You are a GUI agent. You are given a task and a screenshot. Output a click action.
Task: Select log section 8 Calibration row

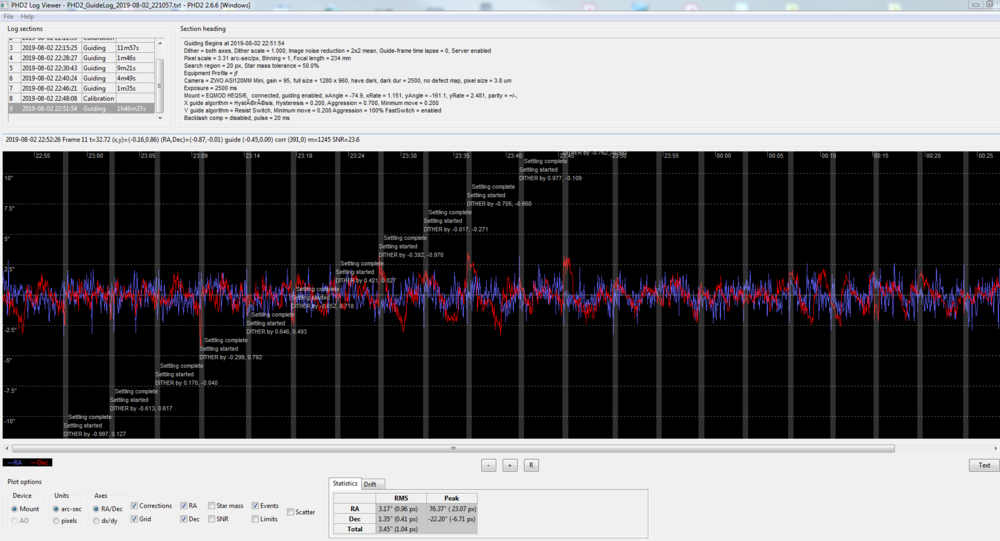[81, 98]
